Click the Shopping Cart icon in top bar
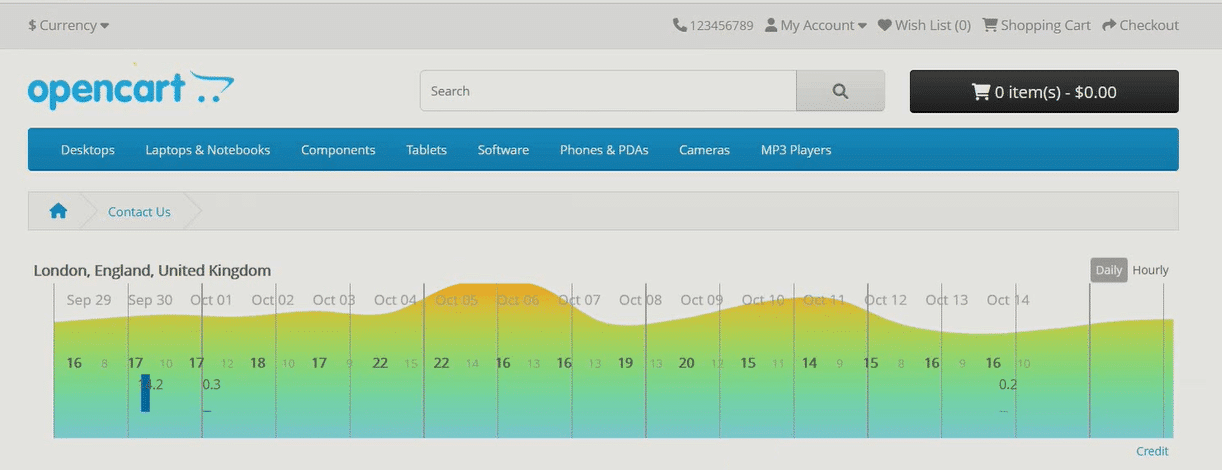 (x=990, y=25)
